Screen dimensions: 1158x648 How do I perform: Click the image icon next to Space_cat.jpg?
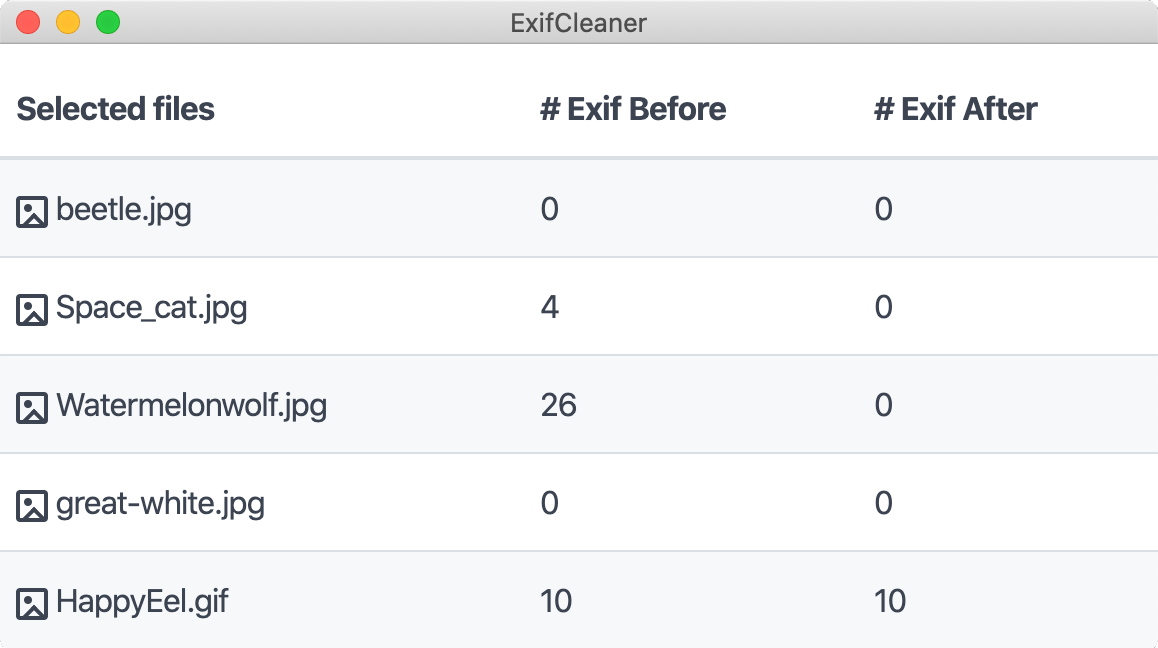point(32,310)
